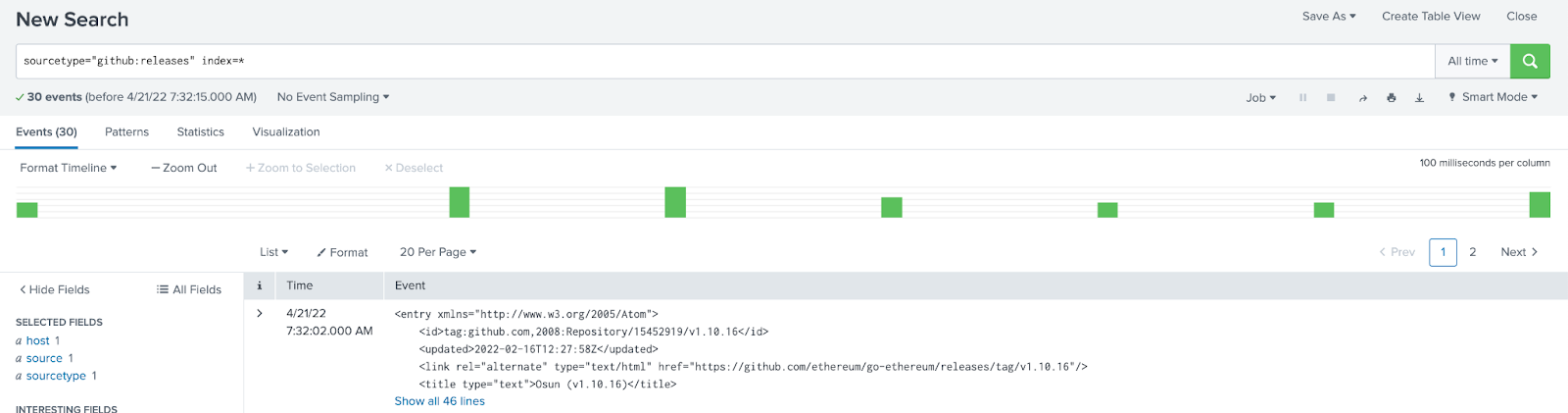
Task: Print the search results
Action: pos(1391,97)
